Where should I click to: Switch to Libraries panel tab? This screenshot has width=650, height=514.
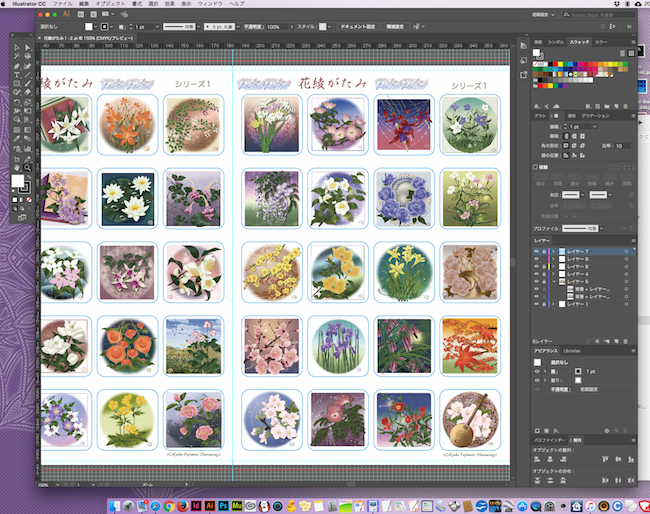click(572, 351)
